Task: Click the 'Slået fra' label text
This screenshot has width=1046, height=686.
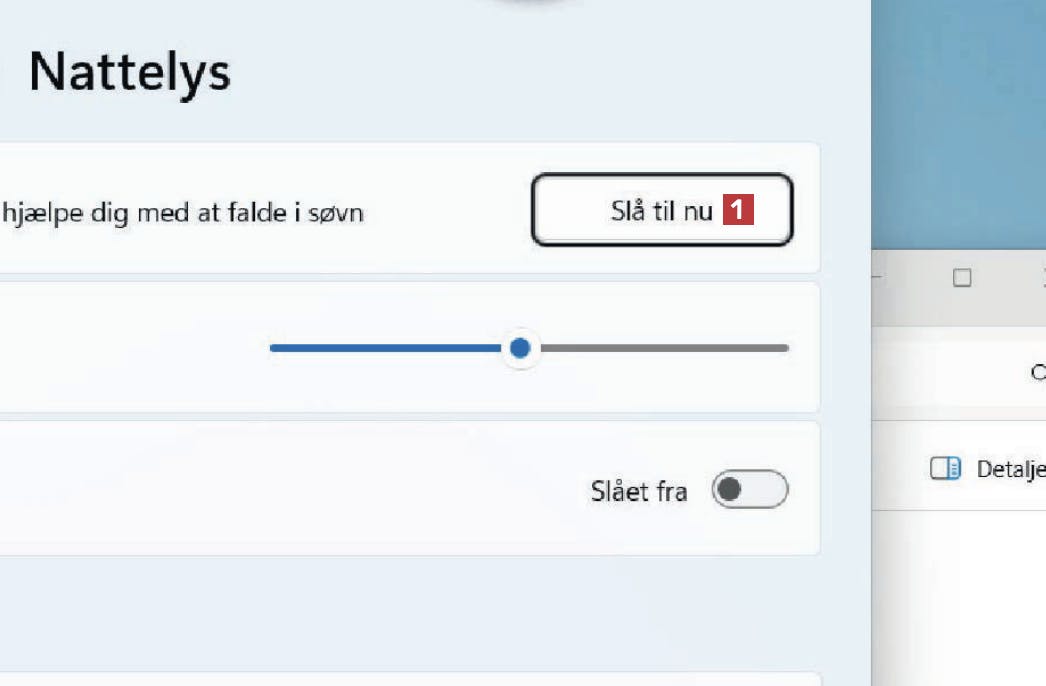Action: 638,491
